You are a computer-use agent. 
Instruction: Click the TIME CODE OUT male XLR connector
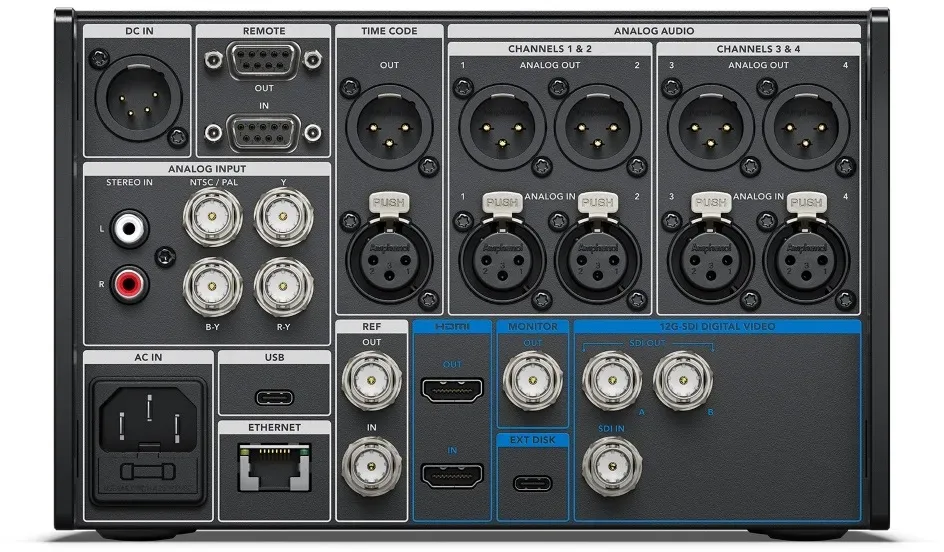(x=389, y=127)
